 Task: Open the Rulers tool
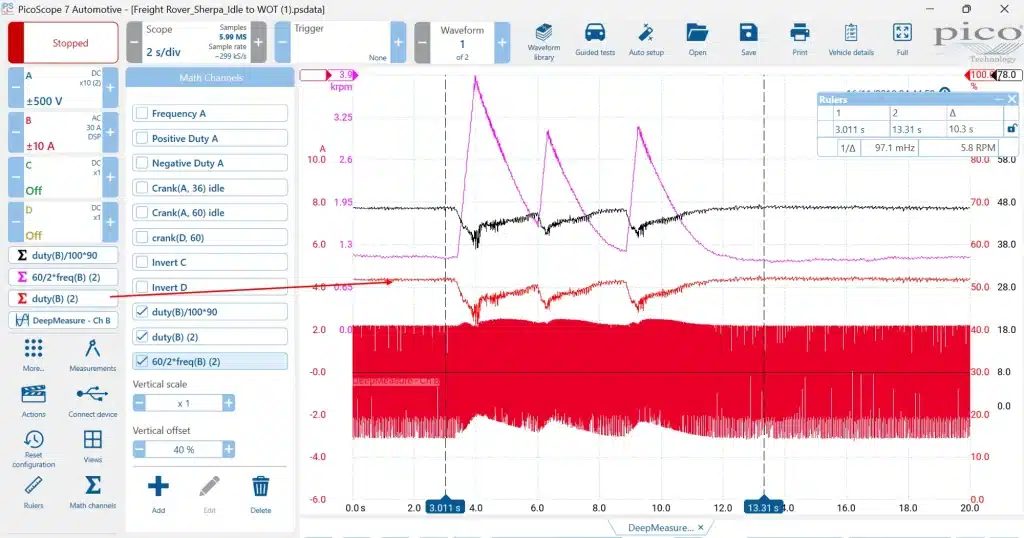pos(33,492)
